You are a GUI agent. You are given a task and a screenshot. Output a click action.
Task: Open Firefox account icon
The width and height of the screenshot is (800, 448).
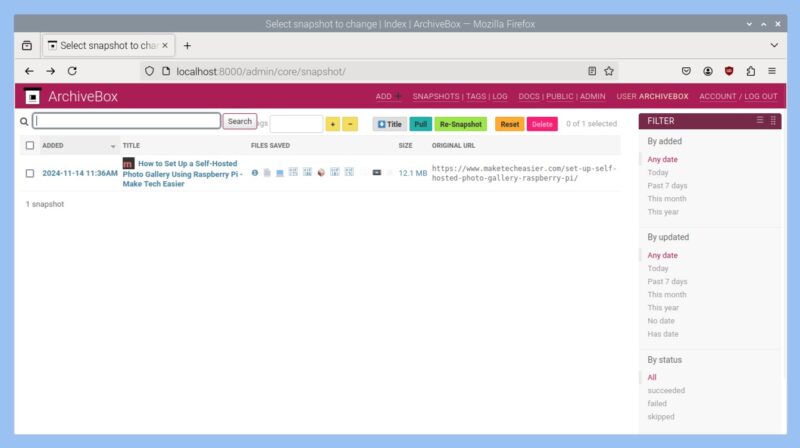tap(708, 71)
